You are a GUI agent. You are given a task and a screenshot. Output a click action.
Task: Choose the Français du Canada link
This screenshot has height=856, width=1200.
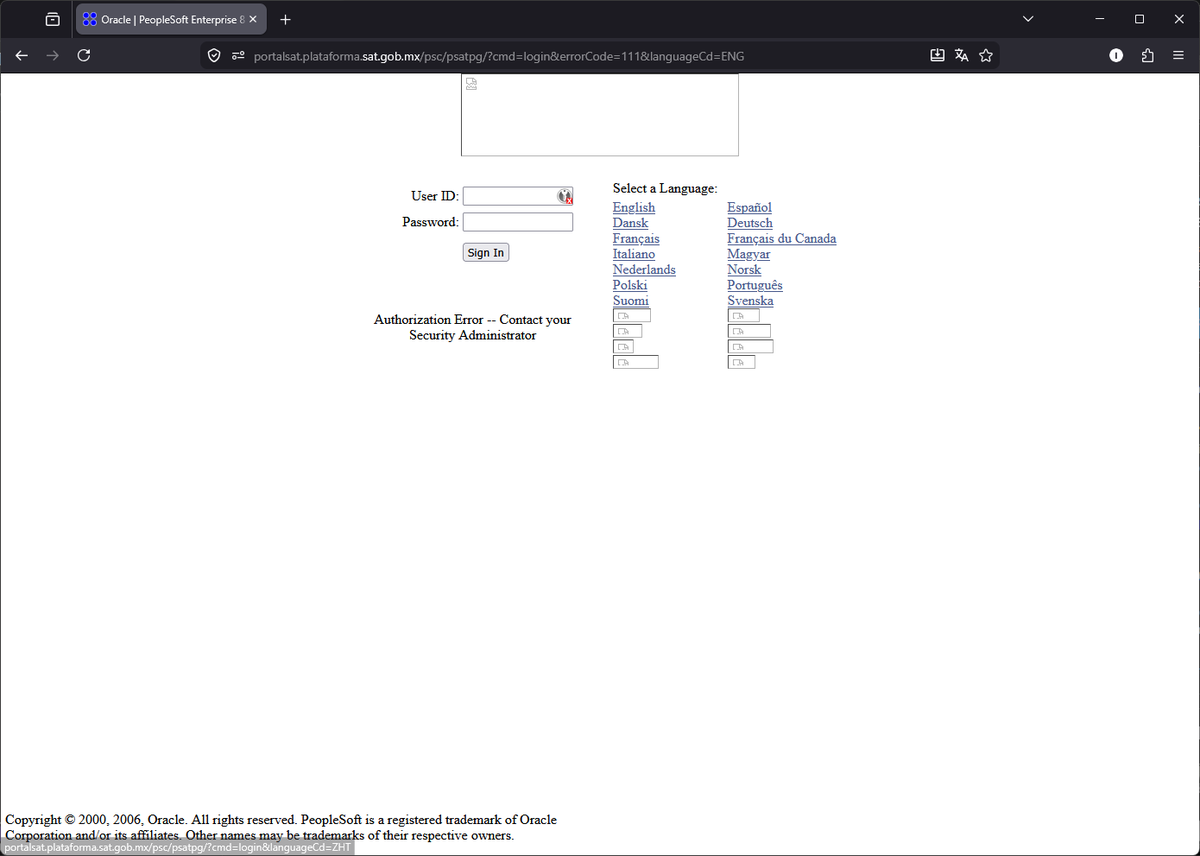[782, 238]
